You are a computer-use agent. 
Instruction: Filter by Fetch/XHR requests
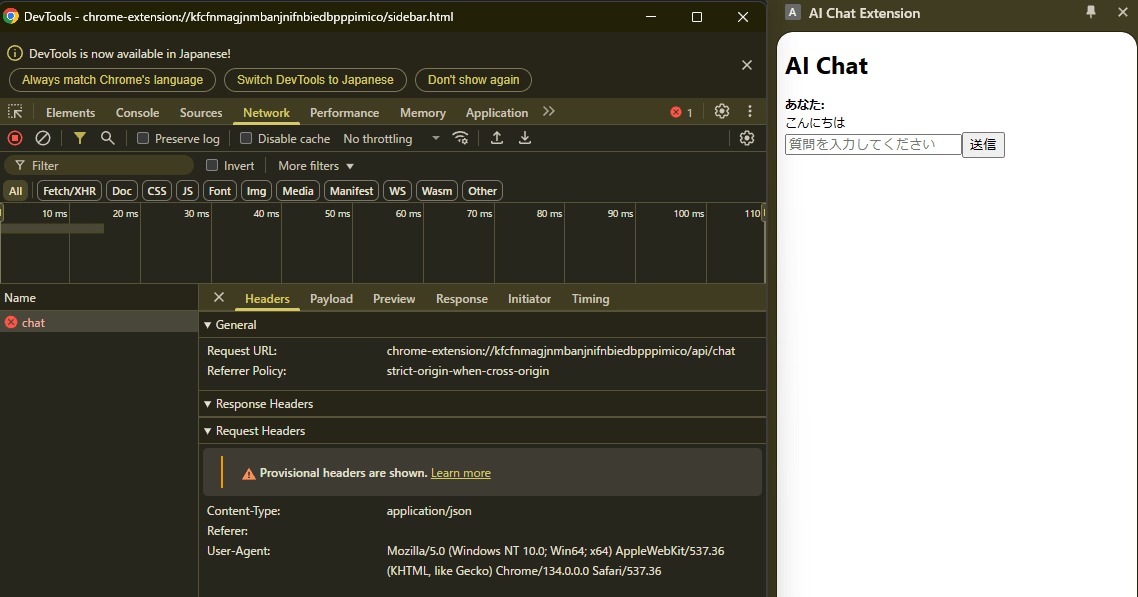(x=70, y=191)
